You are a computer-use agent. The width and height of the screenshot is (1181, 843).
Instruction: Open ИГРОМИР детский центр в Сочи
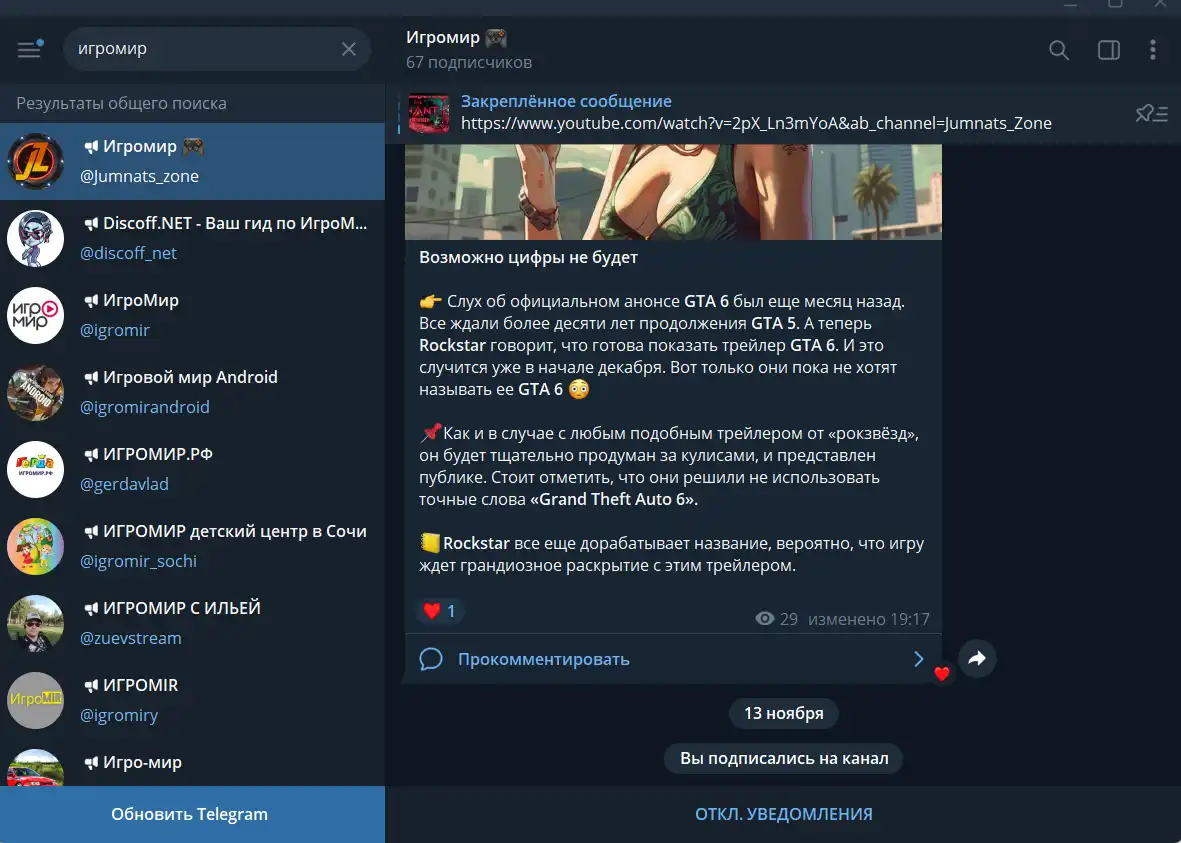pyautogui.click(x=192, y=546)
